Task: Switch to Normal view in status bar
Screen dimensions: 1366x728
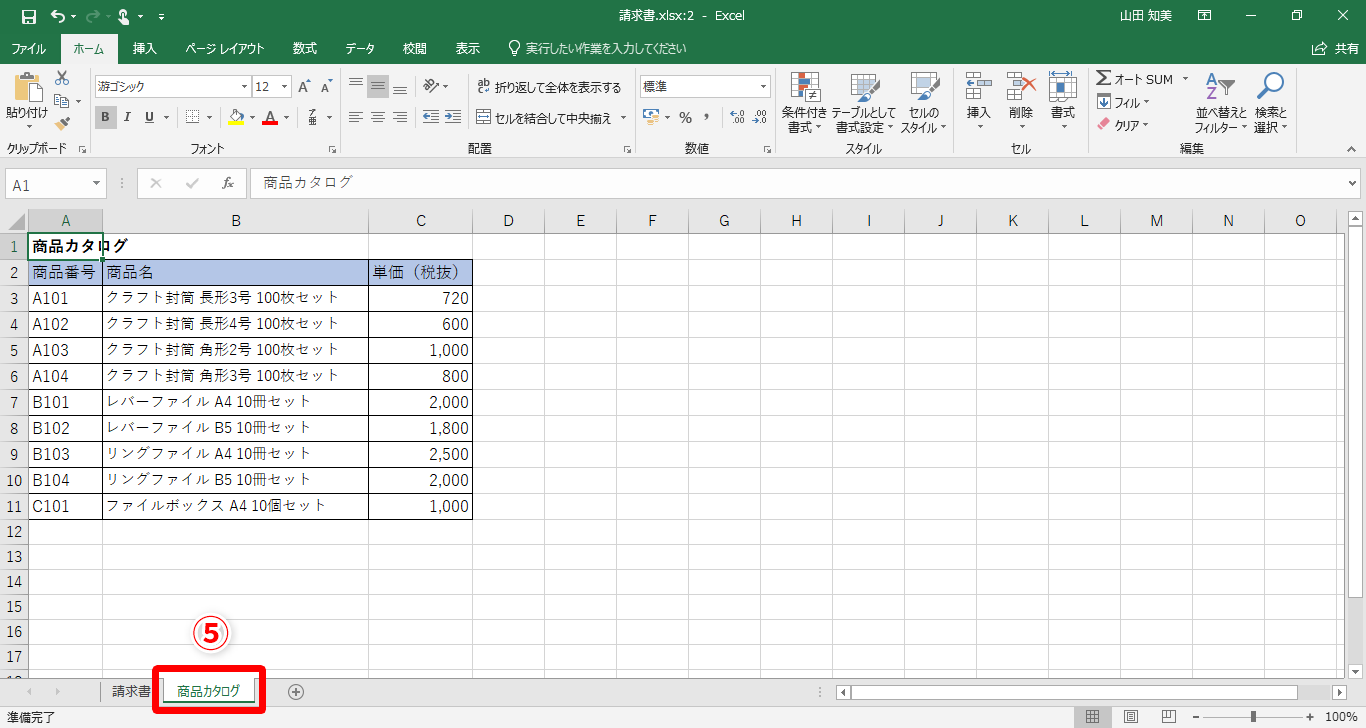Action: 1093,717
